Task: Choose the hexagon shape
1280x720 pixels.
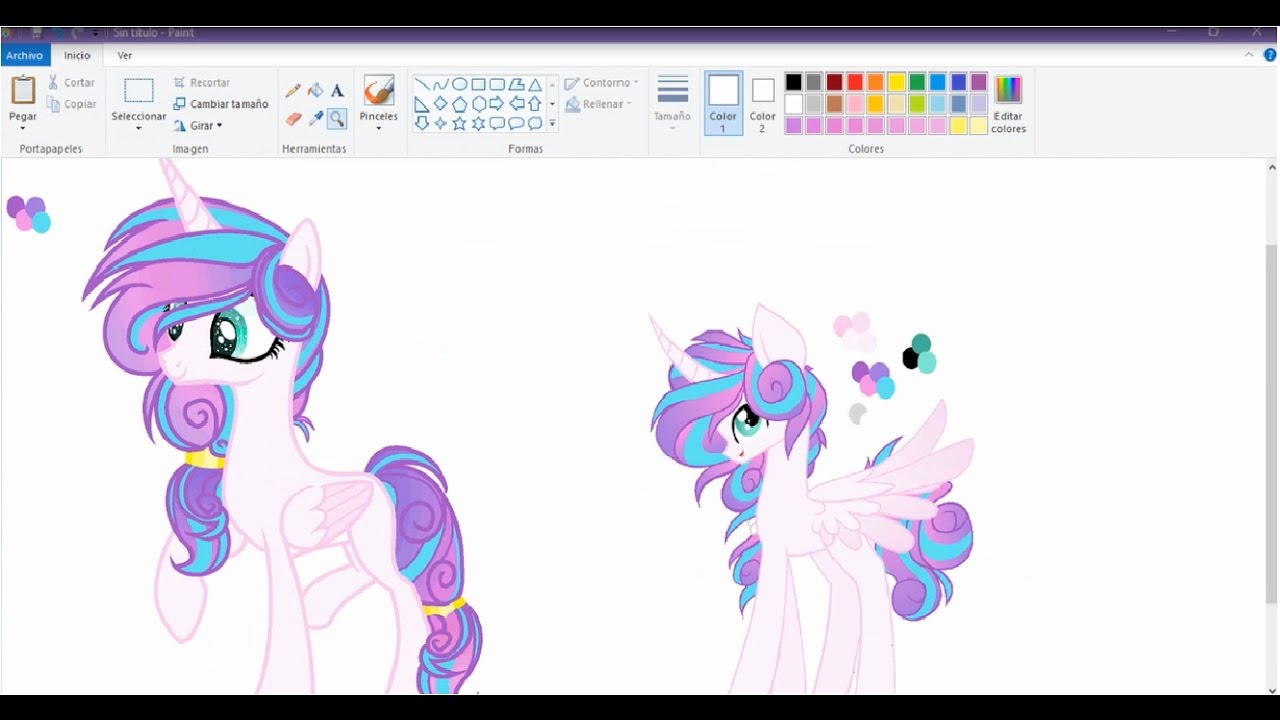Action: tap(479, 104)
